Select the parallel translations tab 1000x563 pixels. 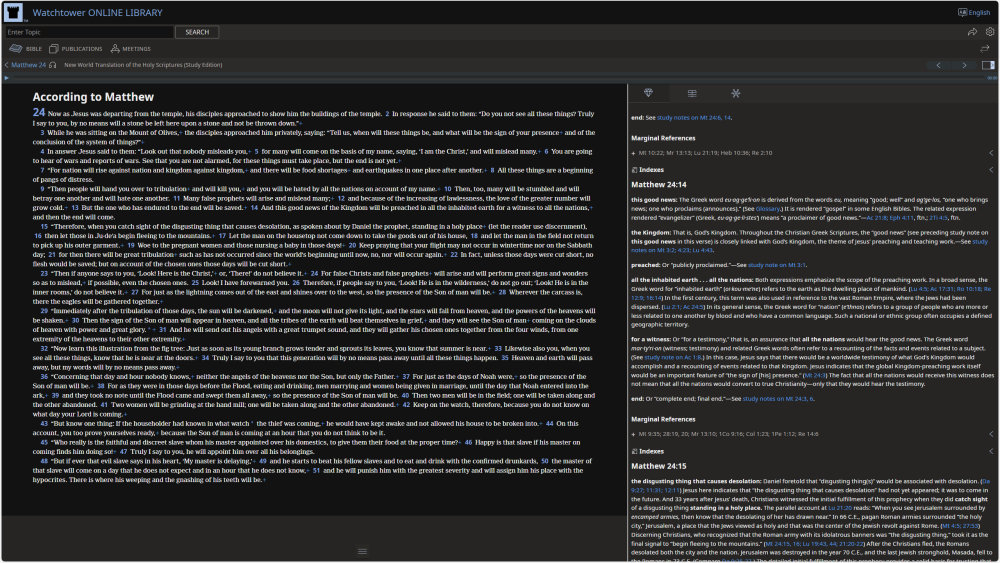(x=692, y=93)
